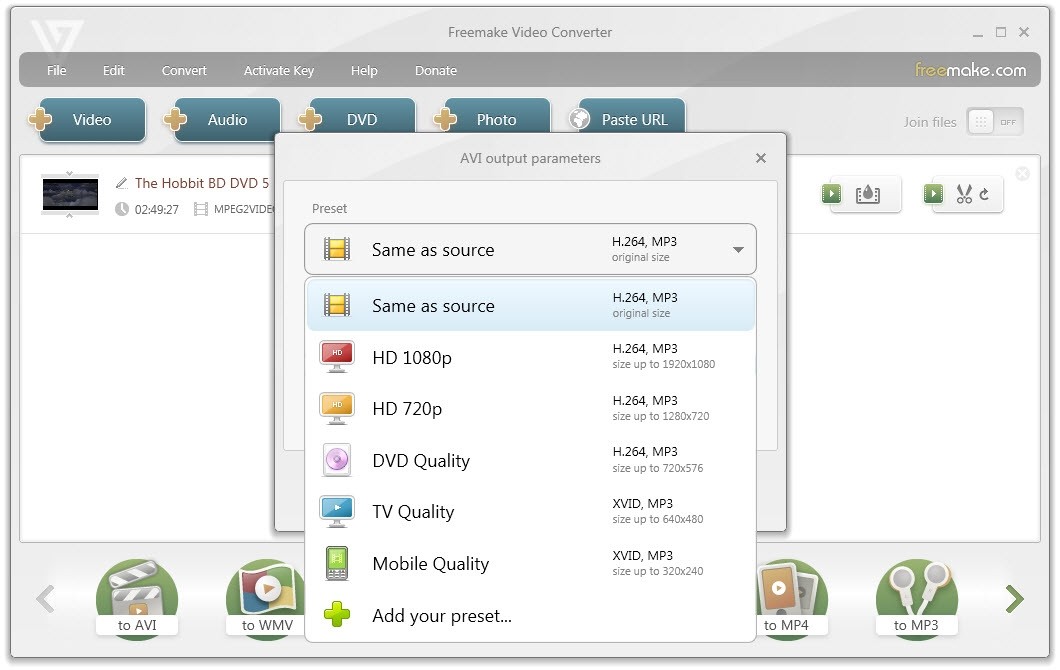The height and width of the screenshot is (670, 1060).
Task: Click Add your preset option
Action: coord(442,616)
